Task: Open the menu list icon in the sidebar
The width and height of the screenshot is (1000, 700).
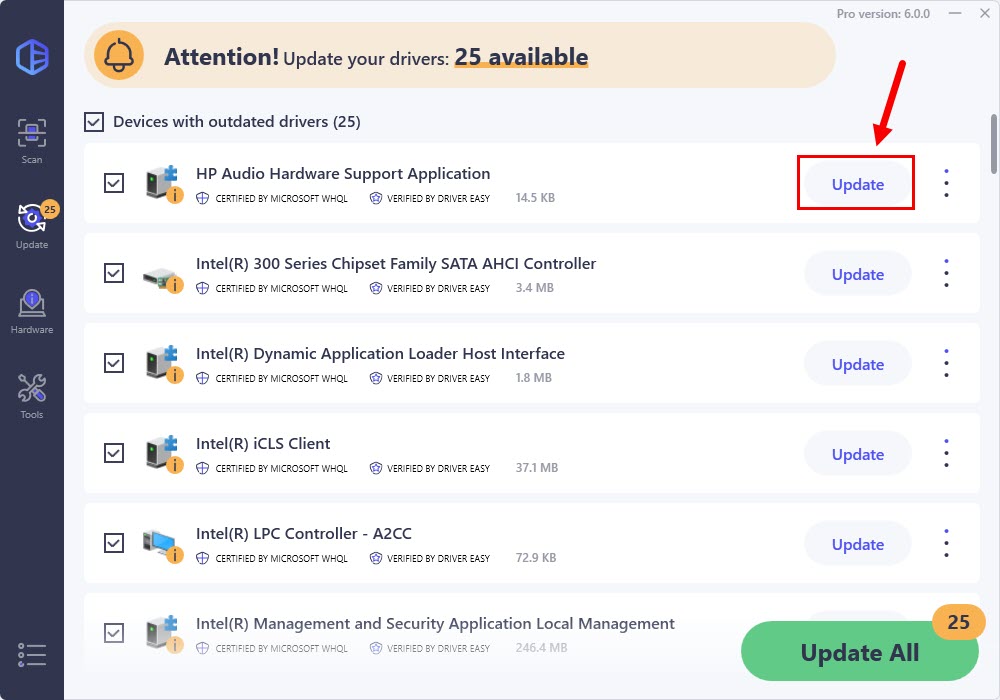Action: tap(32, 655)
